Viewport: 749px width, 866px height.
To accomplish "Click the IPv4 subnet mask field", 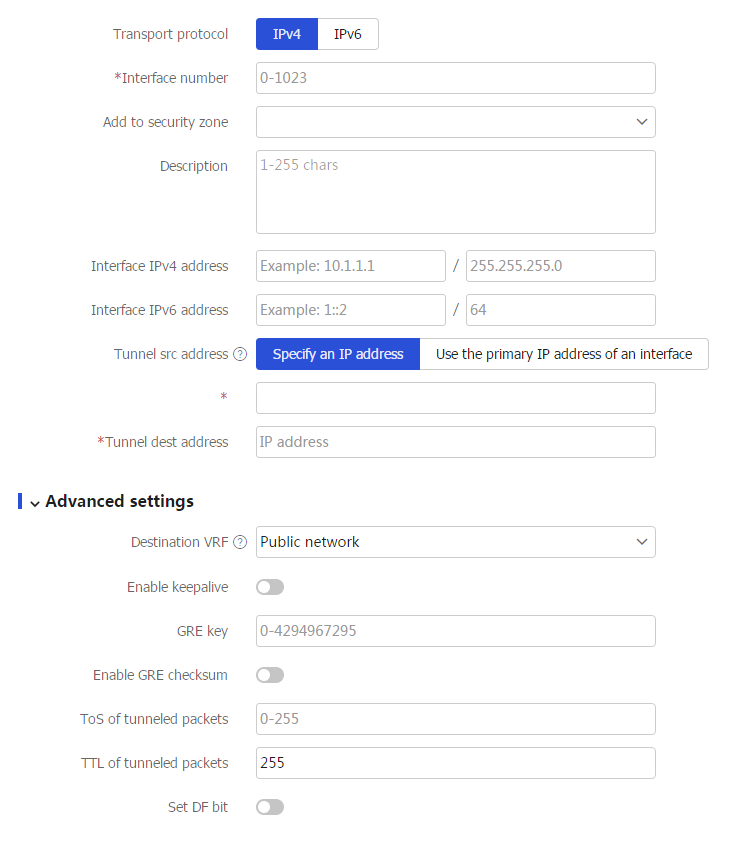I will click(x=561, y=266).
